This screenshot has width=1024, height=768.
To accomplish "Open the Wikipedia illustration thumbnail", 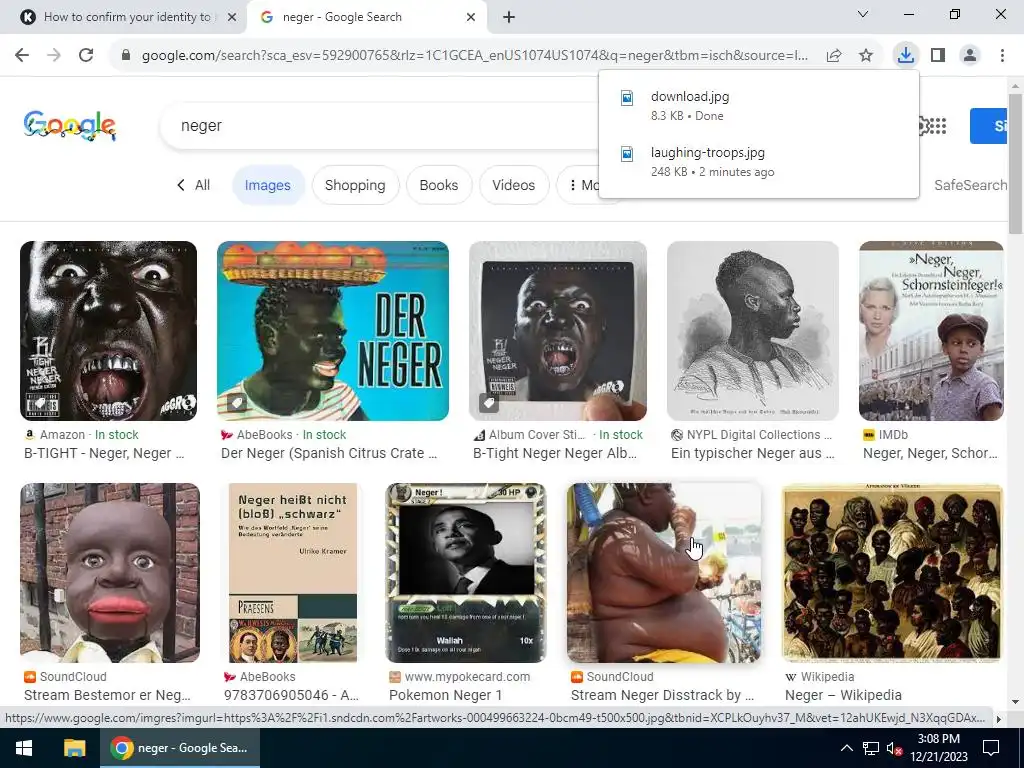I will point(892,573).
